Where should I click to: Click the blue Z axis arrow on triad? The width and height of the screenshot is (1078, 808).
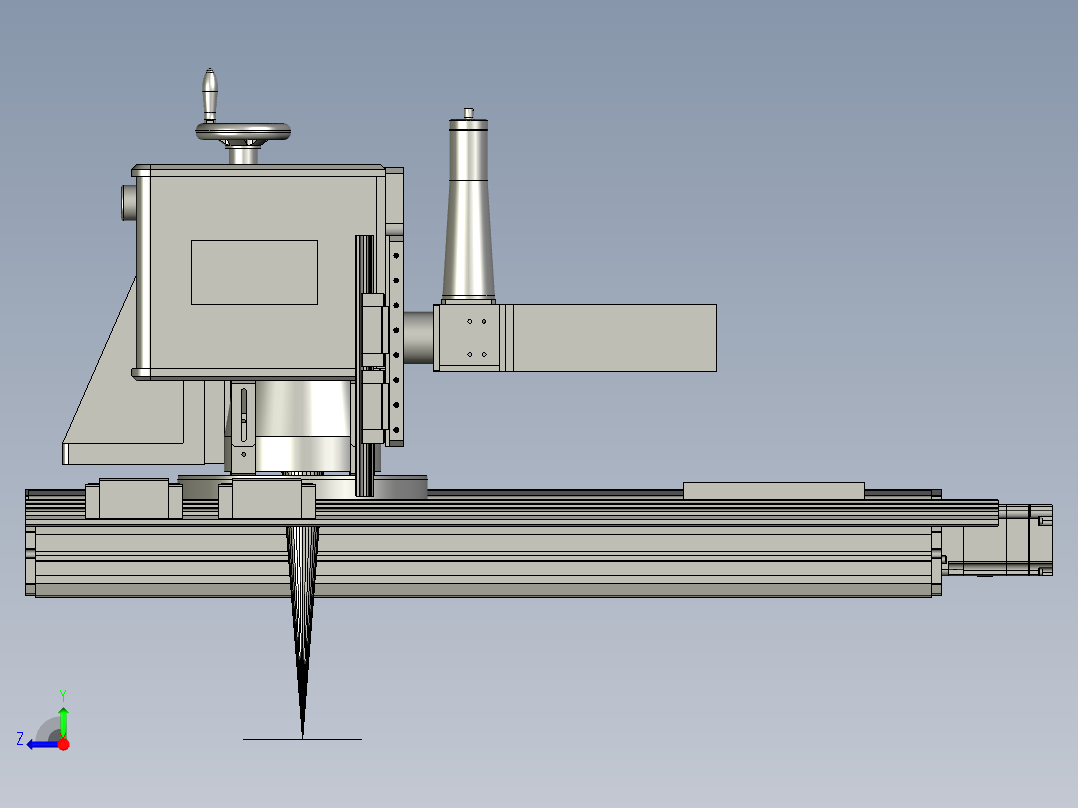click(41, 745)
